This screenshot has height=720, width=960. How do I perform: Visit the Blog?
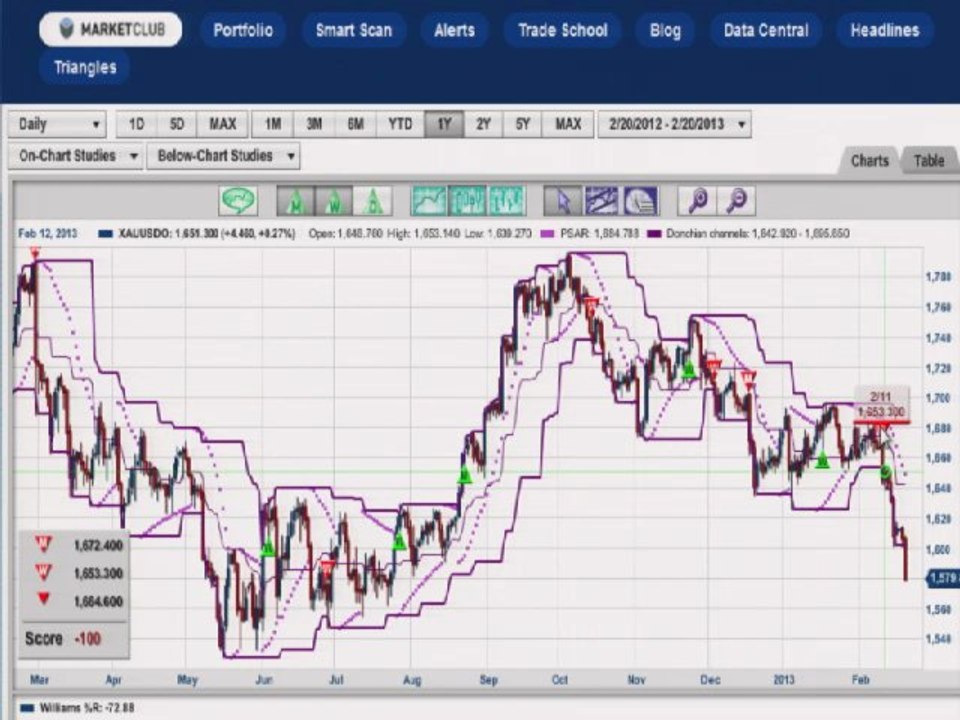[x=666, y=30]
